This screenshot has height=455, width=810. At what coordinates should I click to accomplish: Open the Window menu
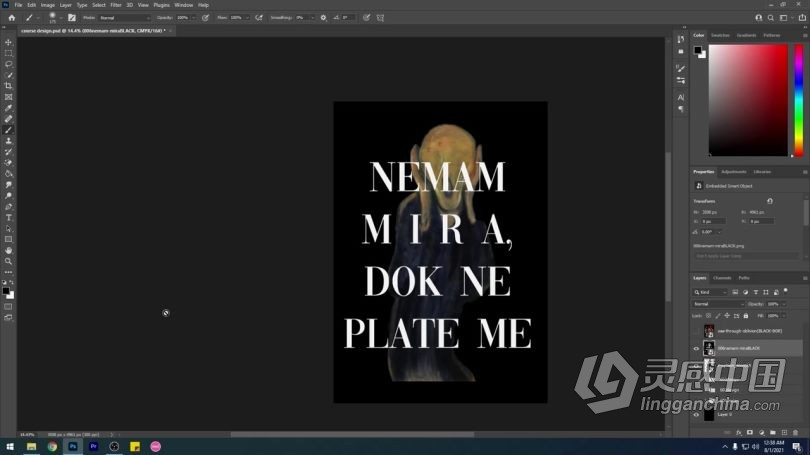click(x=183, y=5)
